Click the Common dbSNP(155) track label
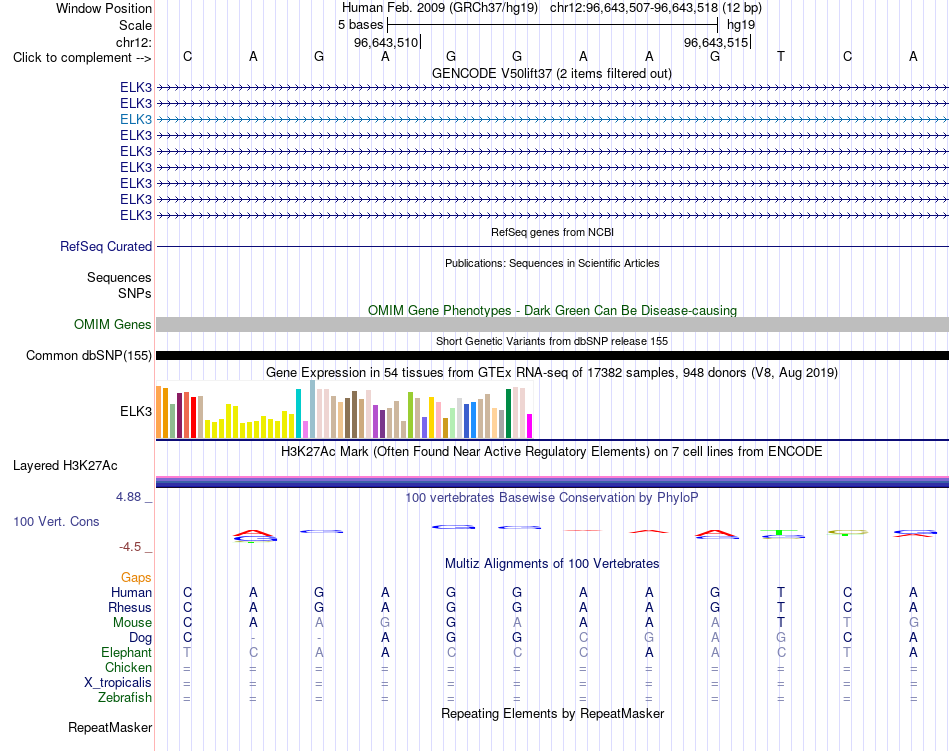Viewport: 950px width, 751px height. pyautogui.click(x=89, y=356)
